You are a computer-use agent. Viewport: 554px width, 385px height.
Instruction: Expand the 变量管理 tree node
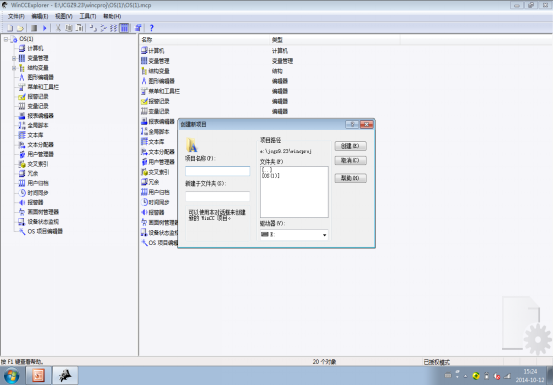coord(14,58)
